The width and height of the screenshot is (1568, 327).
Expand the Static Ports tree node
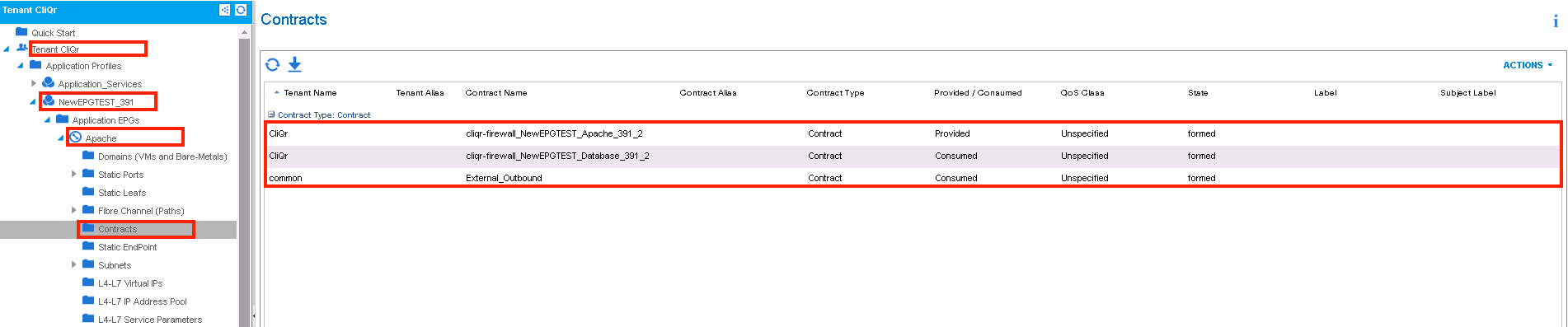click(x=73, y=174)
